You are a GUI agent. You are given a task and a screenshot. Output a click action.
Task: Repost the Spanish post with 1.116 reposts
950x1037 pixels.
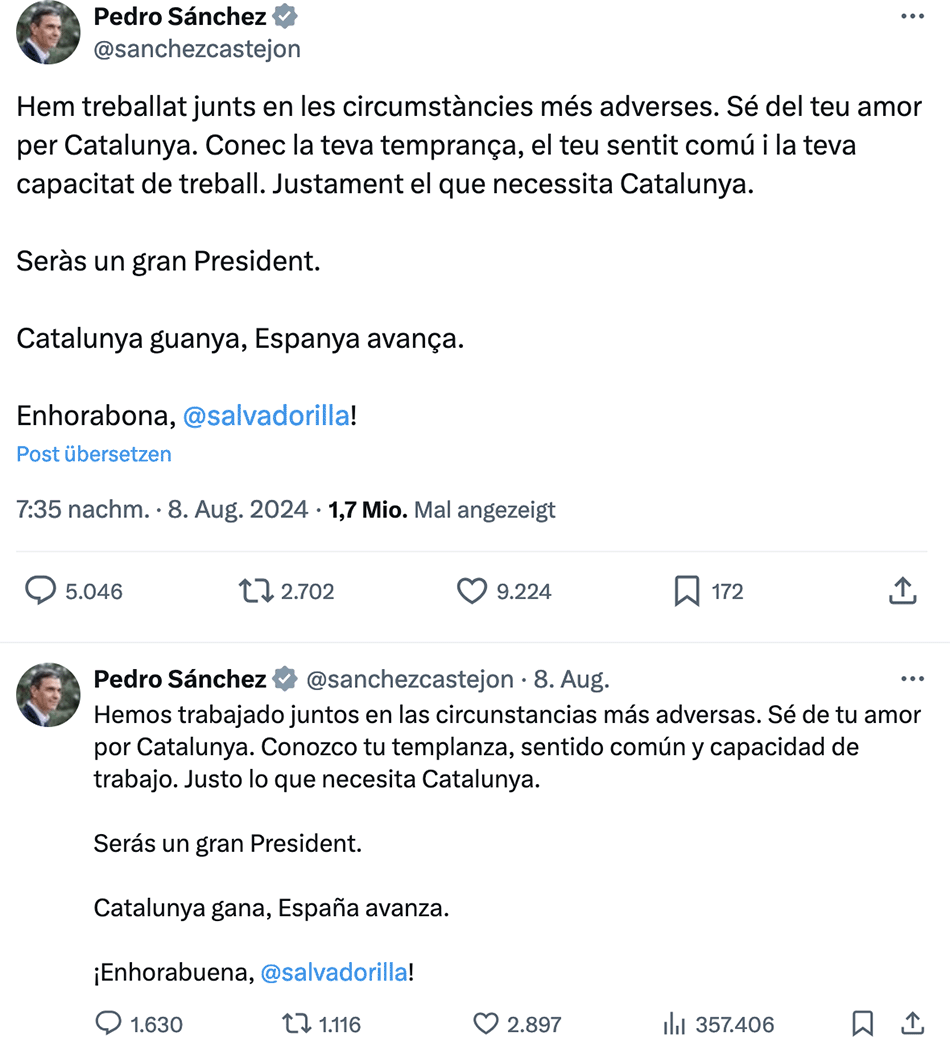click(x=296, y=1023)
